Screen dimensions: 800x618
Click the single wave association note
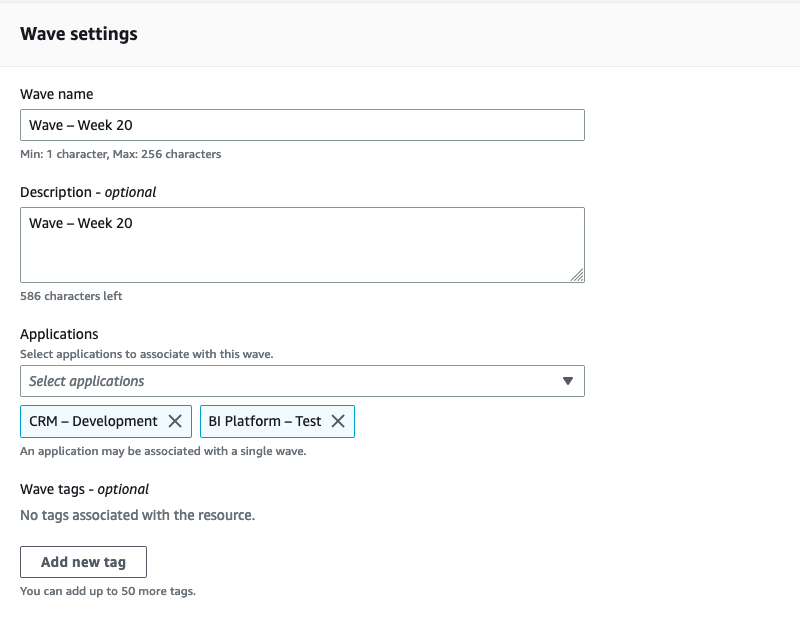tap(163, 451)
